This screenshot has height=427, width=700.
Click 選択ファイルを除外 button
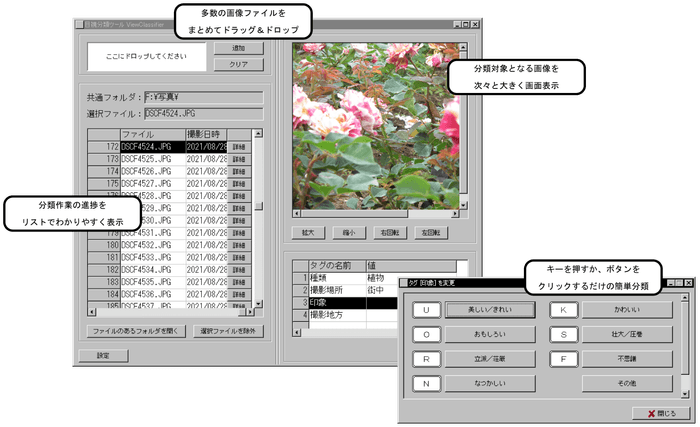coord(228,331)
